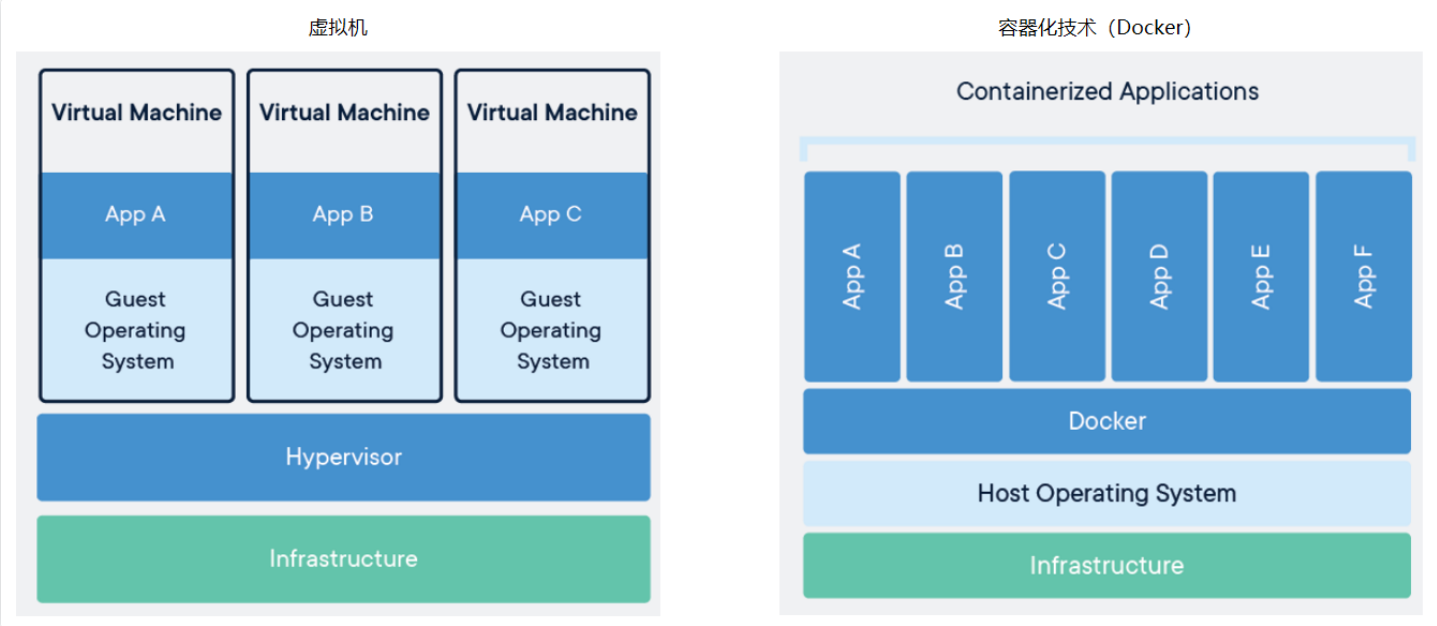The width and height of the screenshot is (1437, 626).
Task: Select vertical App B container in Docker diagram
Action: click(x=954, y=276)
